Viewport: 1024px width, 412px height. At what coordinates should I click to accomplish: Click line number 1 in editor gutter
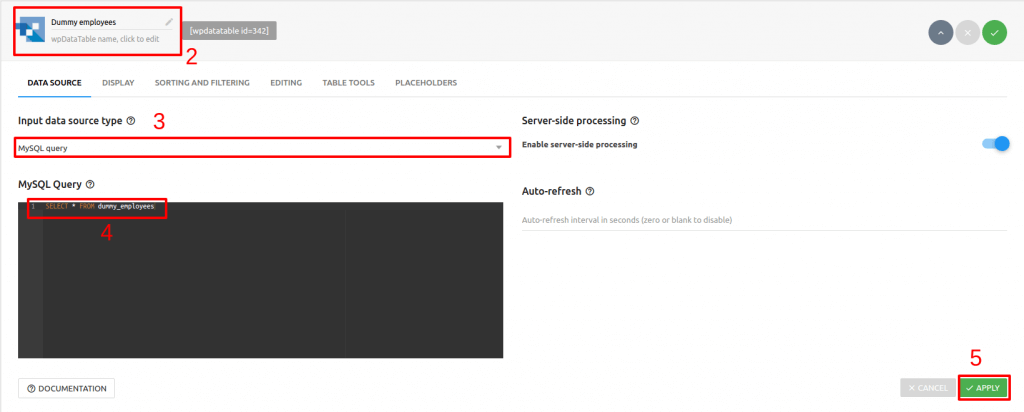pos(33,206)
